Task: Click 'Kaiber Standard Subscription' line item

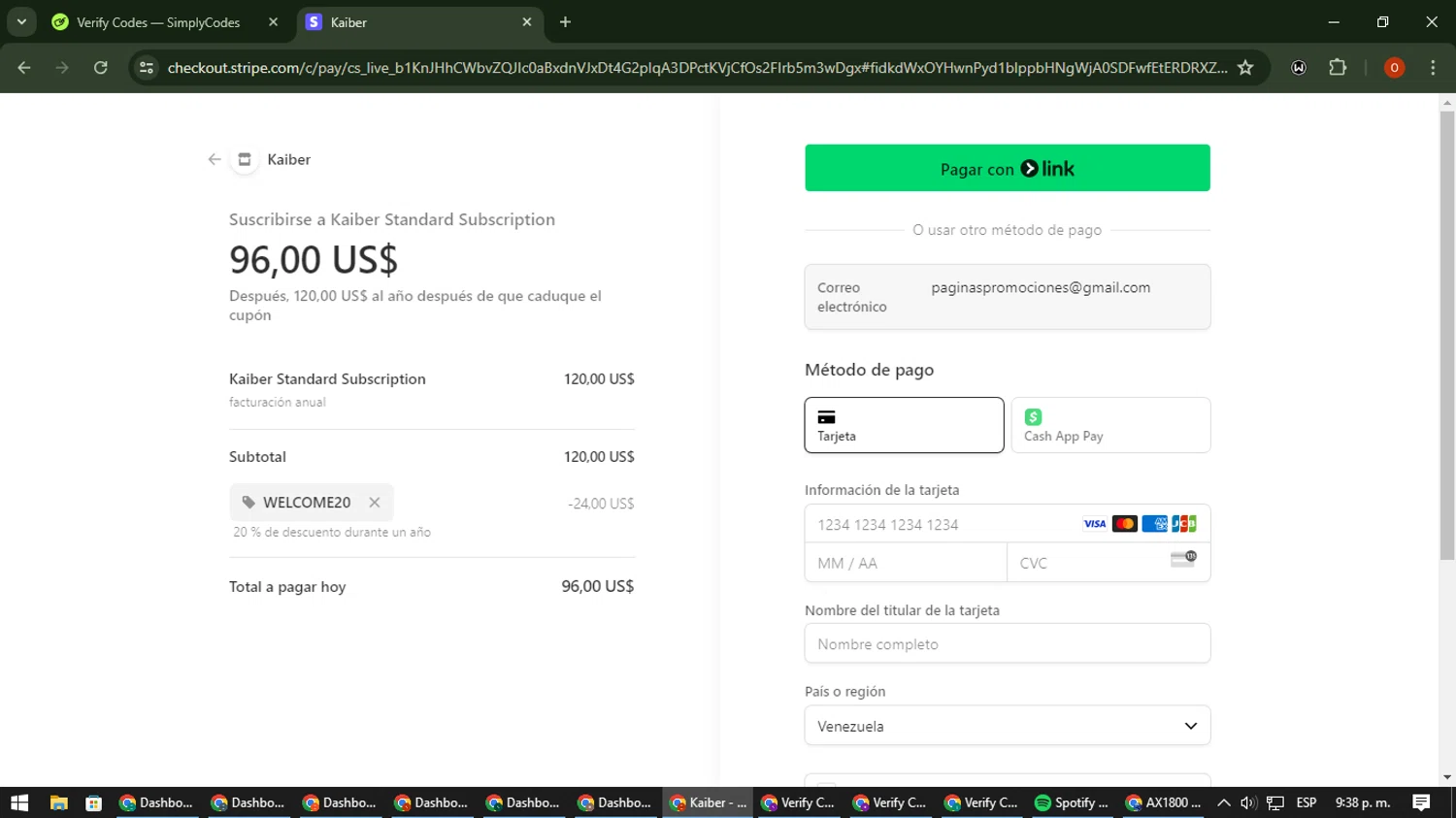Action: pos(327,379)
